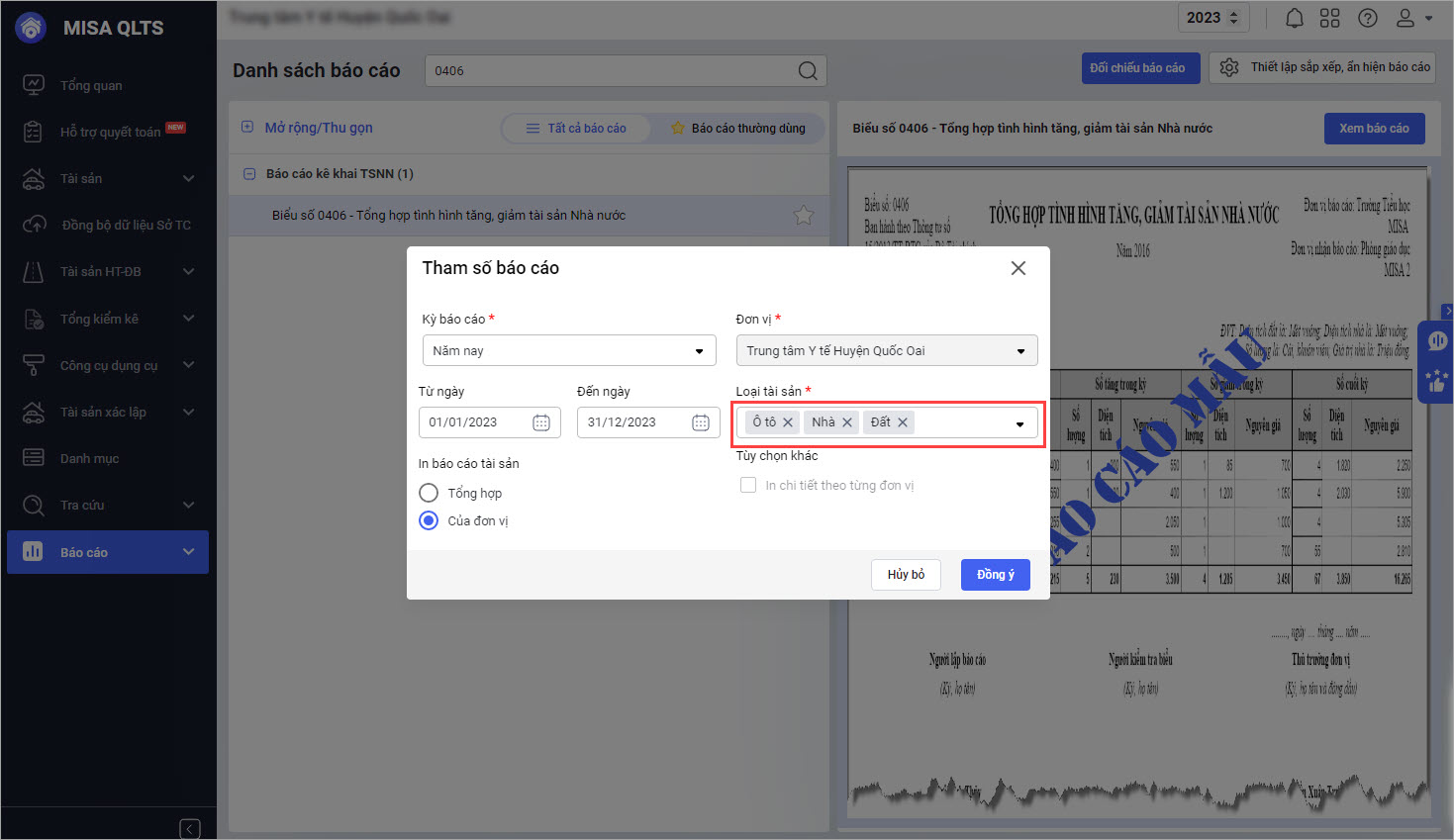Switch to Báo cáo thường dùng tab

[738, 128]
